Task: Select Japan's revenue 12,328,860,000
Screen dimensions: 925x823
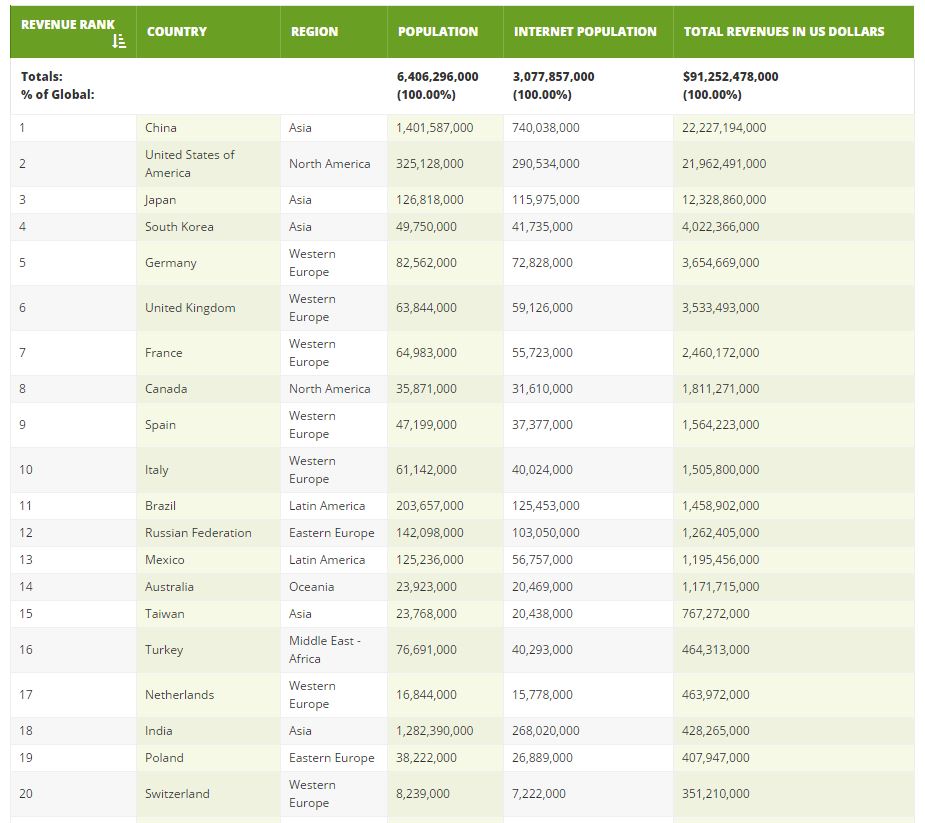Action: pyautogui.click(x=724, y=200)
